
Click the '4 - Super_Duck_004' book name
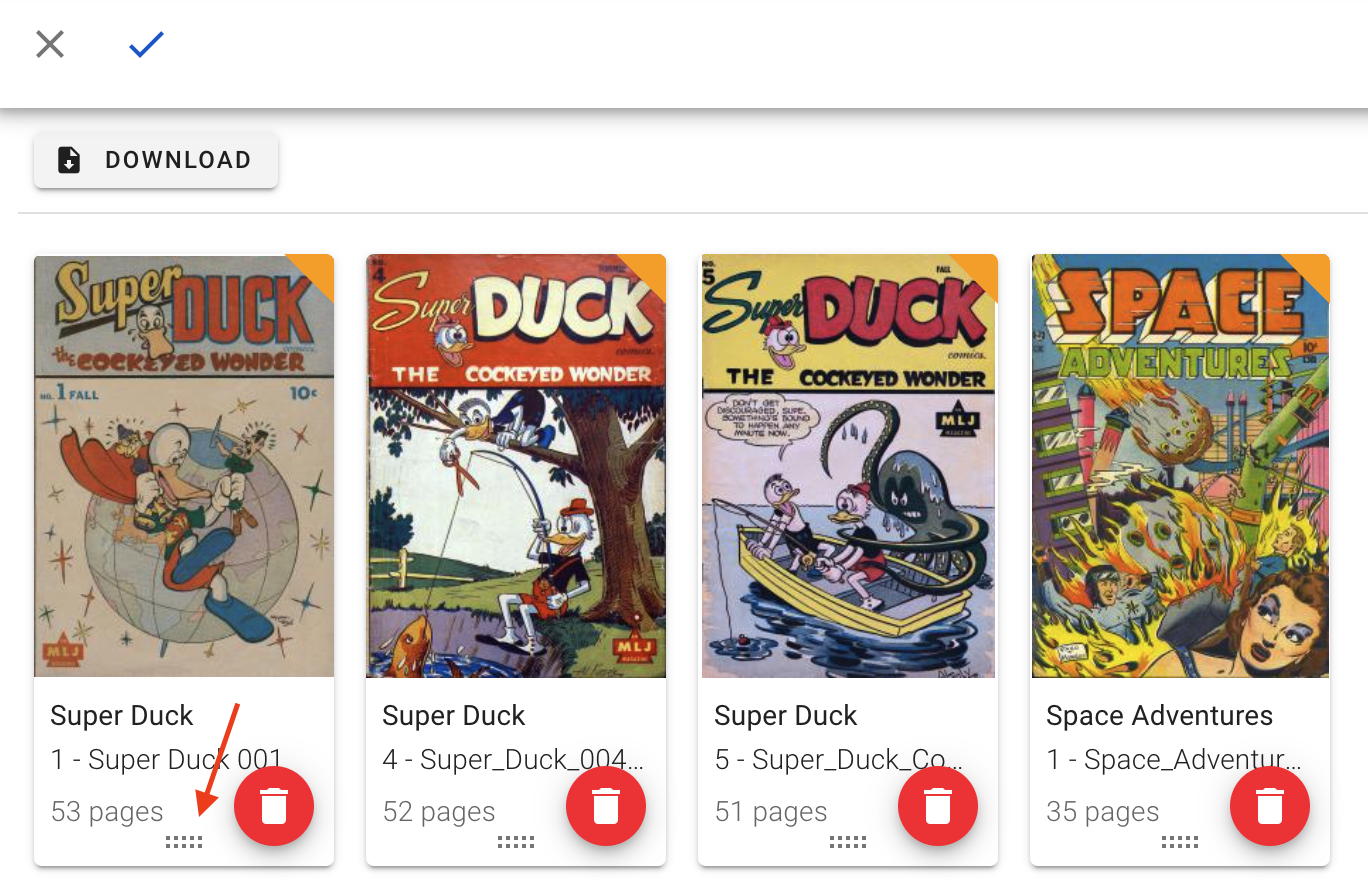pyautogui.click(x=512, y=760)
